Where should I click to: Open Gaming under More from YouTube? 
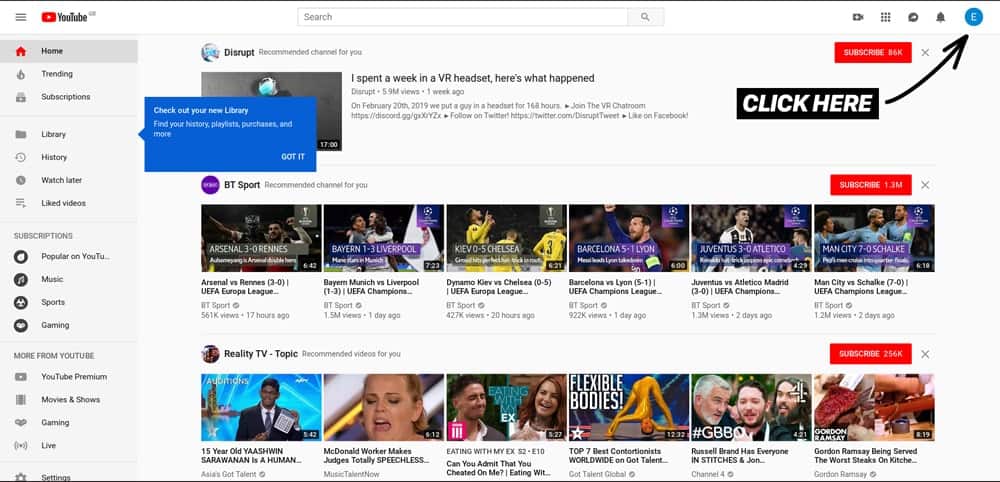(x=69, y=423)
